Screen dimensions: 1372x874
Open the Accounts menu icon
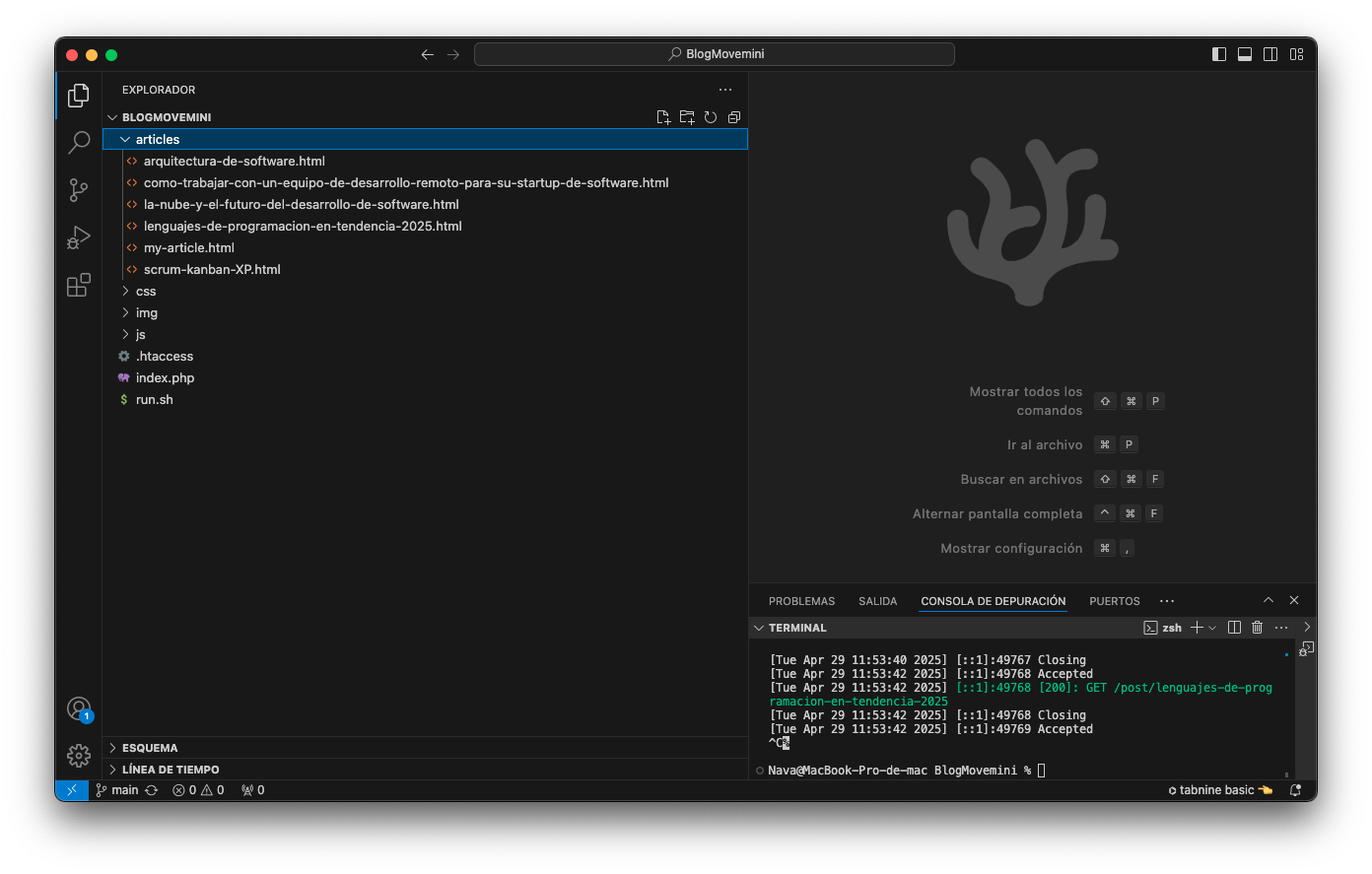click(x=79, y=708)
